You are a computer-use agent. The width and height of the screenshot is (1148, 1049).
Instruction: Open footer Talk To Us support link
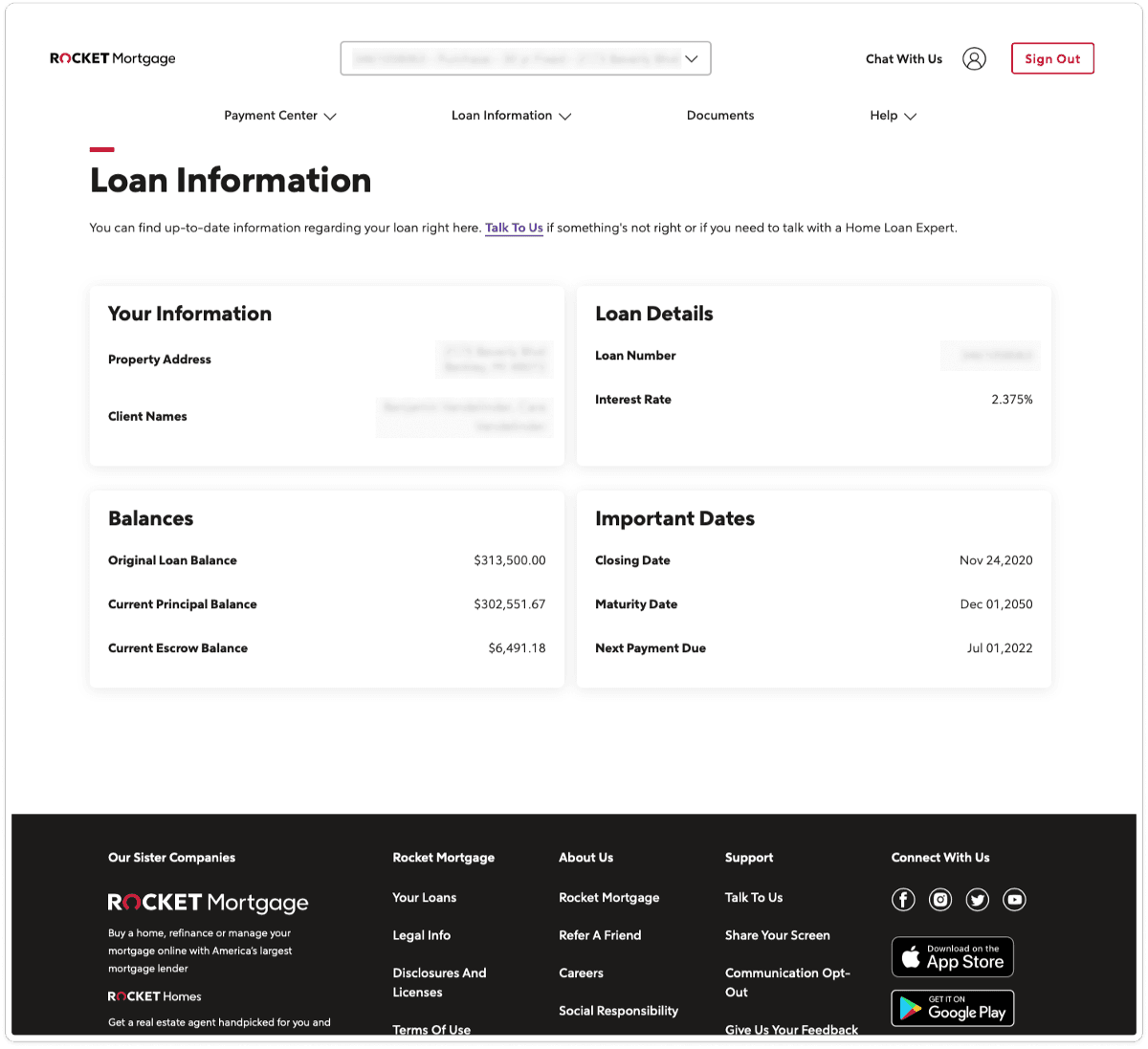click(x=754, y=897)
